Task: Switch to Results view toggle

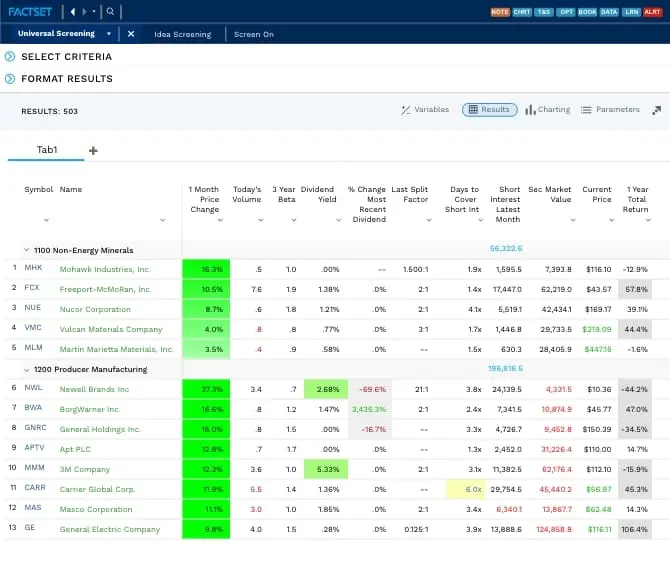Action: (x=488, y=110)
